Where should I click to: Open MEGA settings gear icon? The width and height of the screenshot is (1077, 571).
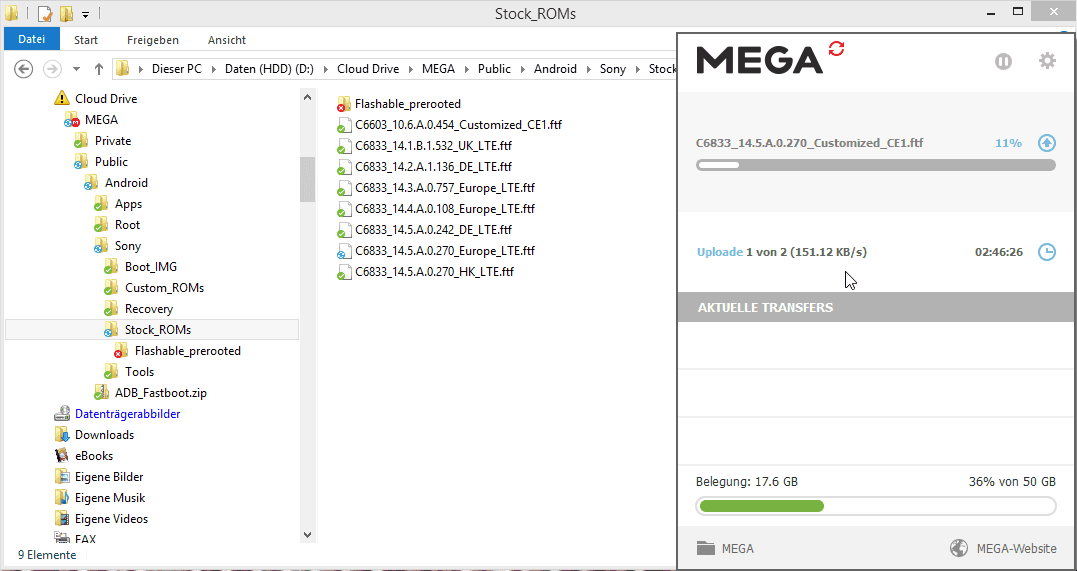click(1047, 61)
